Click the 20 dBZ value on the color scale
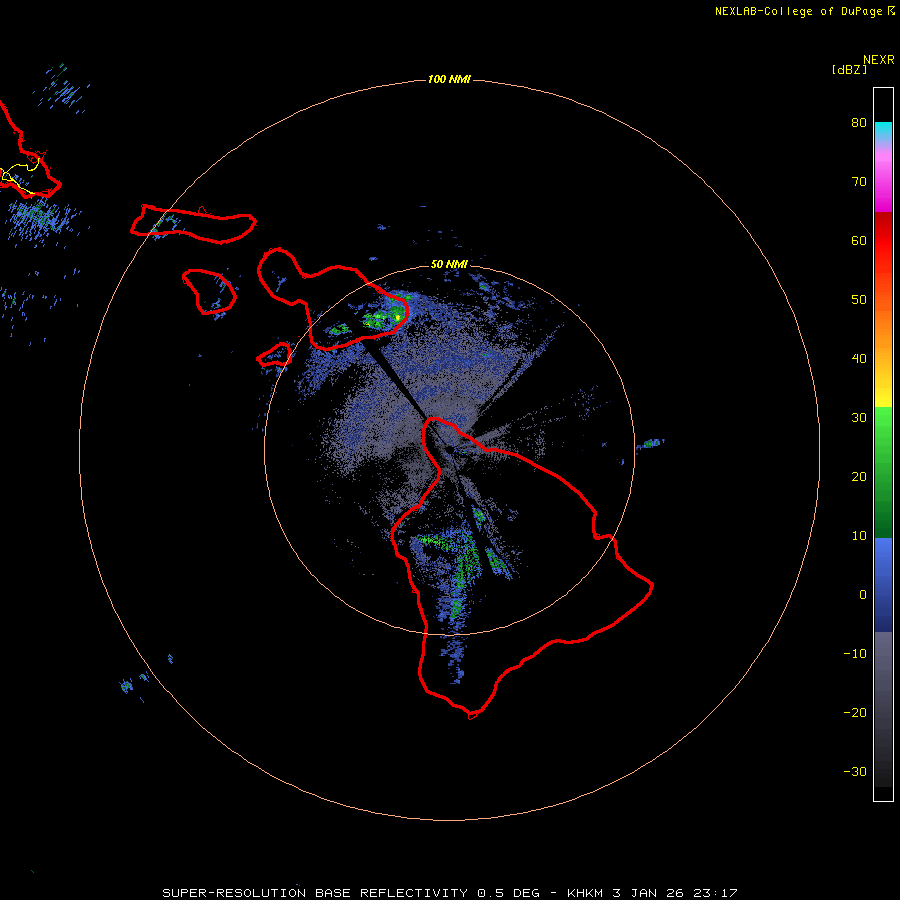900x900 pixels. pyautogui.click(x=859, y=476)
